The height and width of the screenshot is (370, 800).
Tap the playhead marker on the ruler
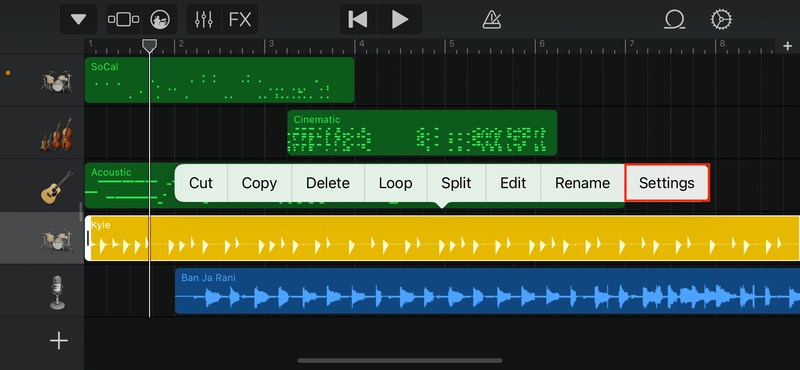tap(149, 46)
